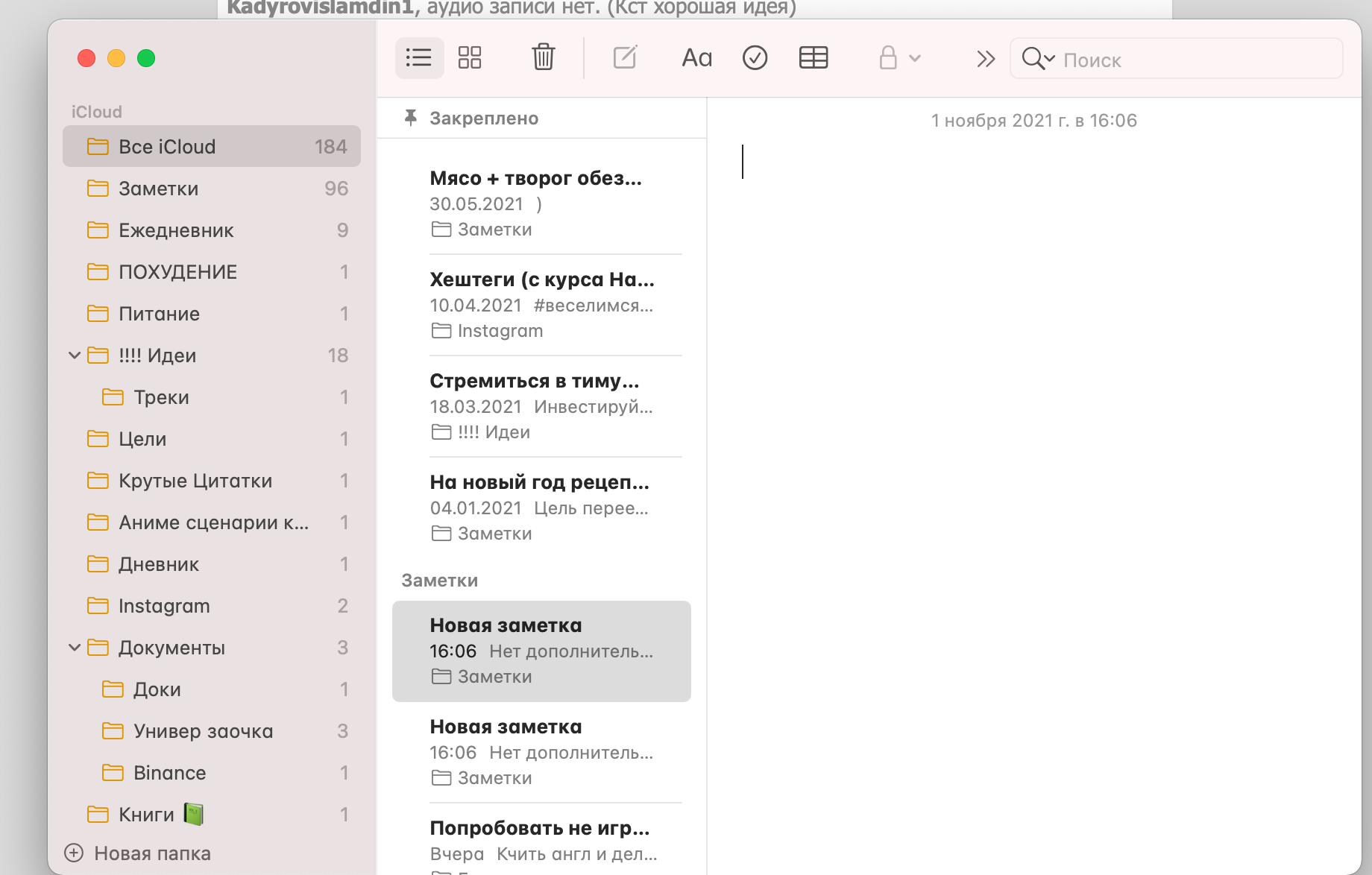Switch to list view
The image size is (1372, 875).
[x=419, y=57]
